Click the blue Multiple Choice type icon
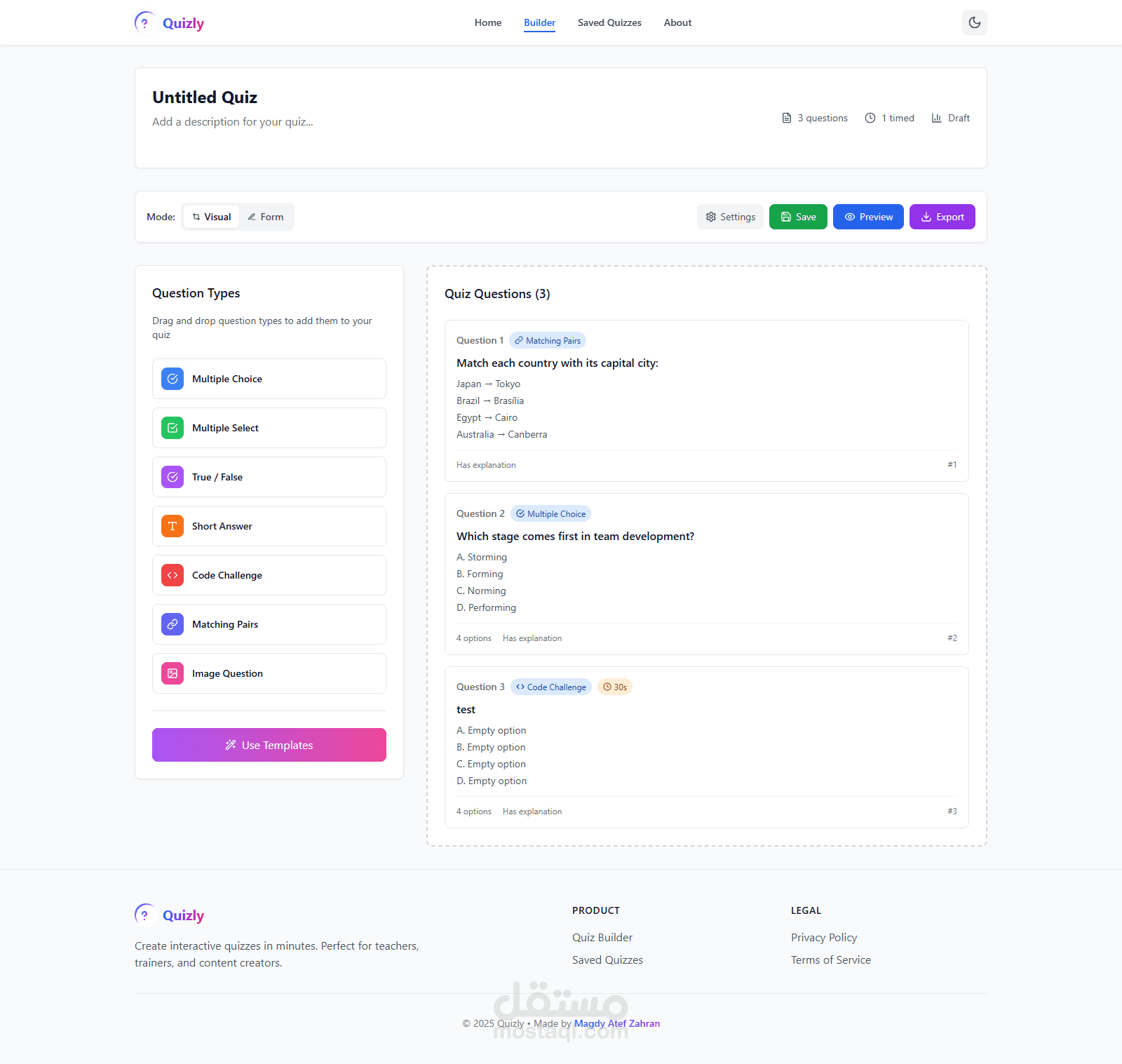1122x1064 pixels. tap(173, 379)
